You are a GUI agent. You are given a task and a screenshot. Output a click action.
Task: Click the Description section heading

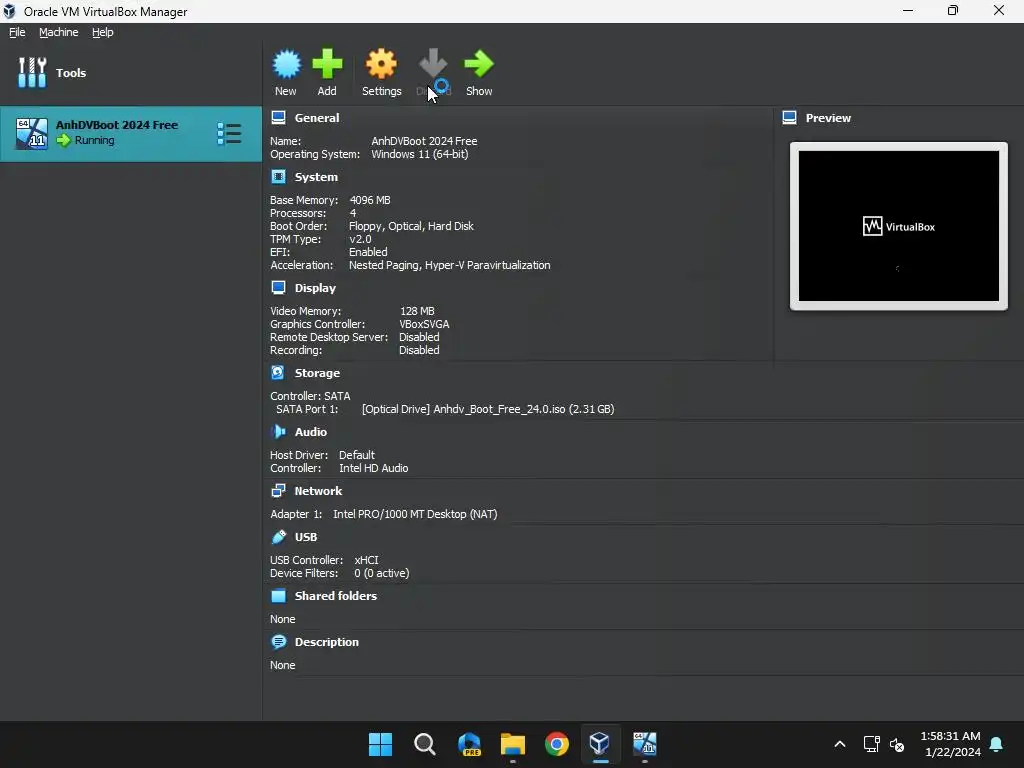click(x=327, y=642)
